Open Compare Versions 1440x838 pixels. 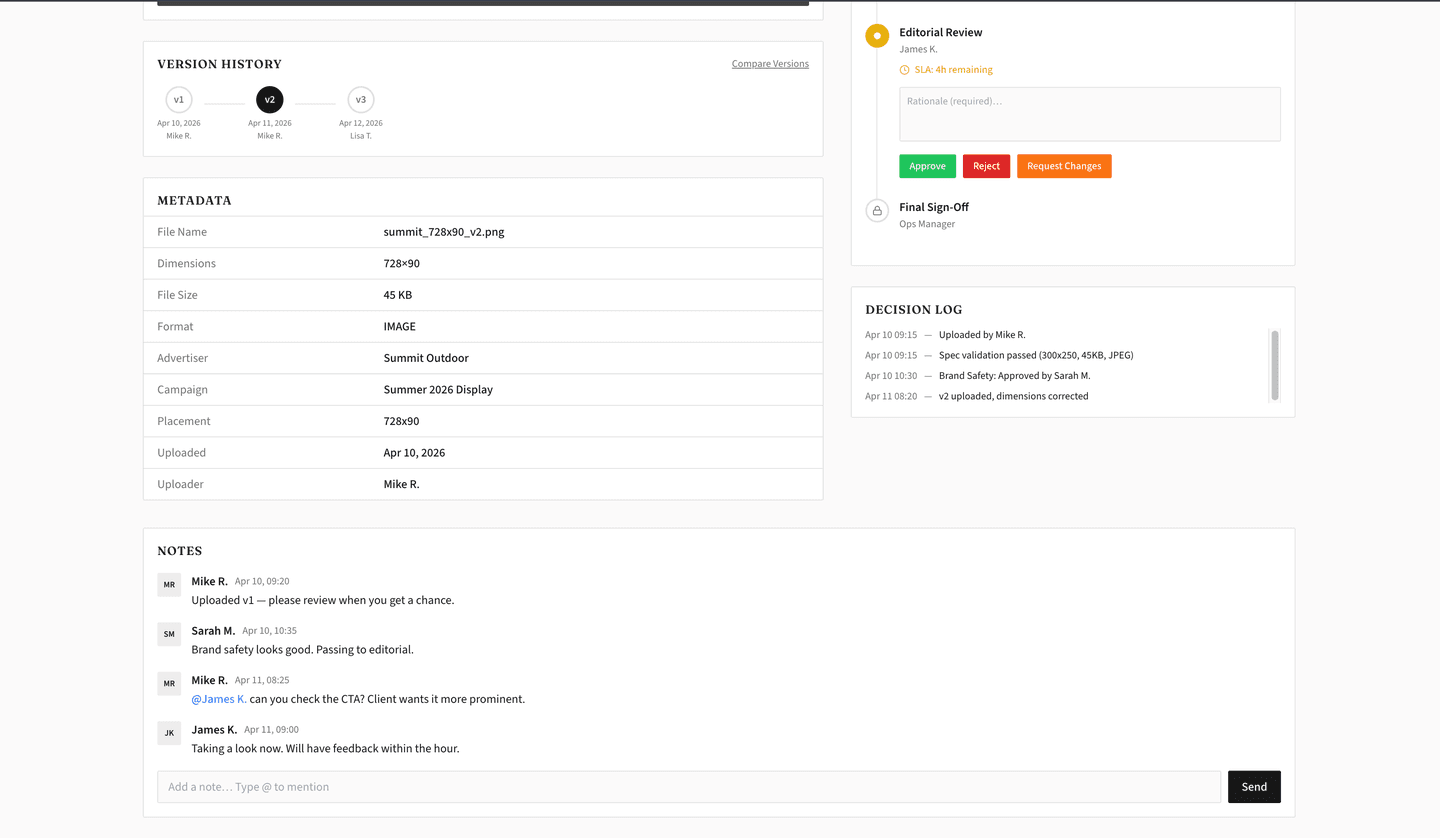click(x=769, y=63)
